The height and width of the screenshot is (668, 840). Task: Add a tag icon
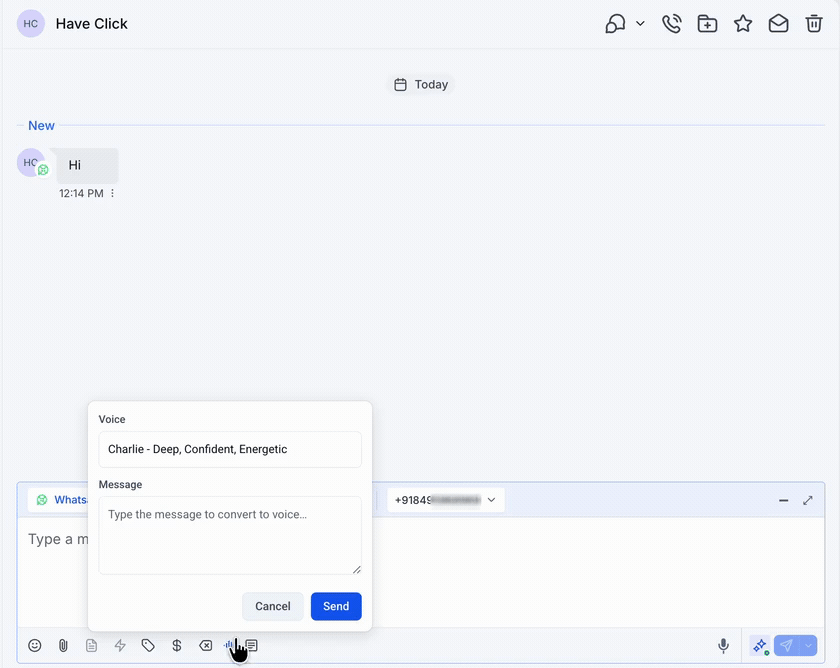pos(148,646)
